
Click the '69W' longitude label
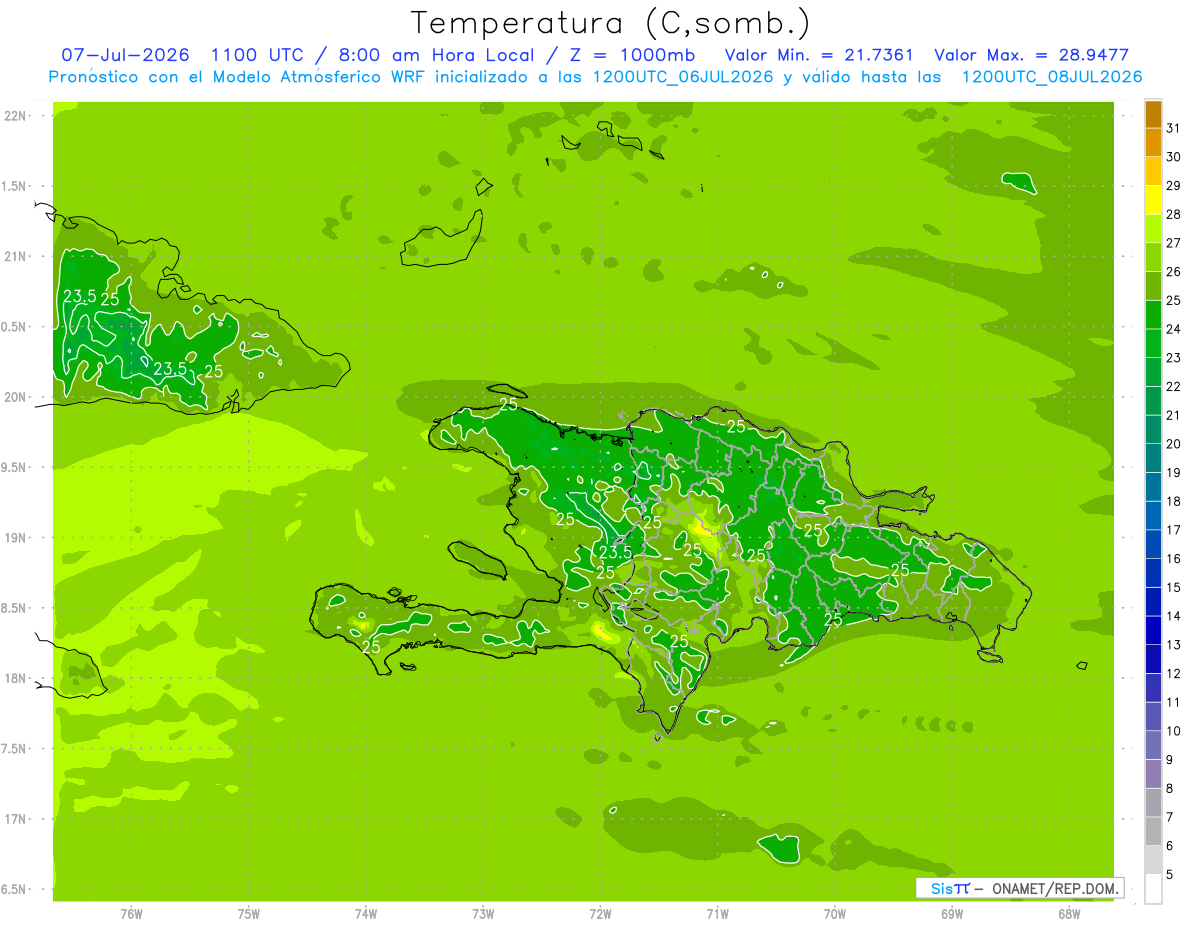point(952,914)
